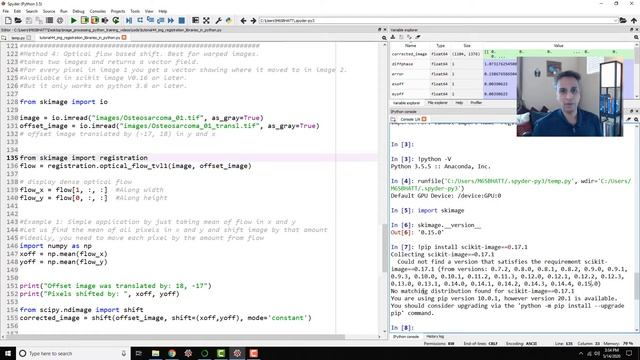Save the current file

(29, 20)
